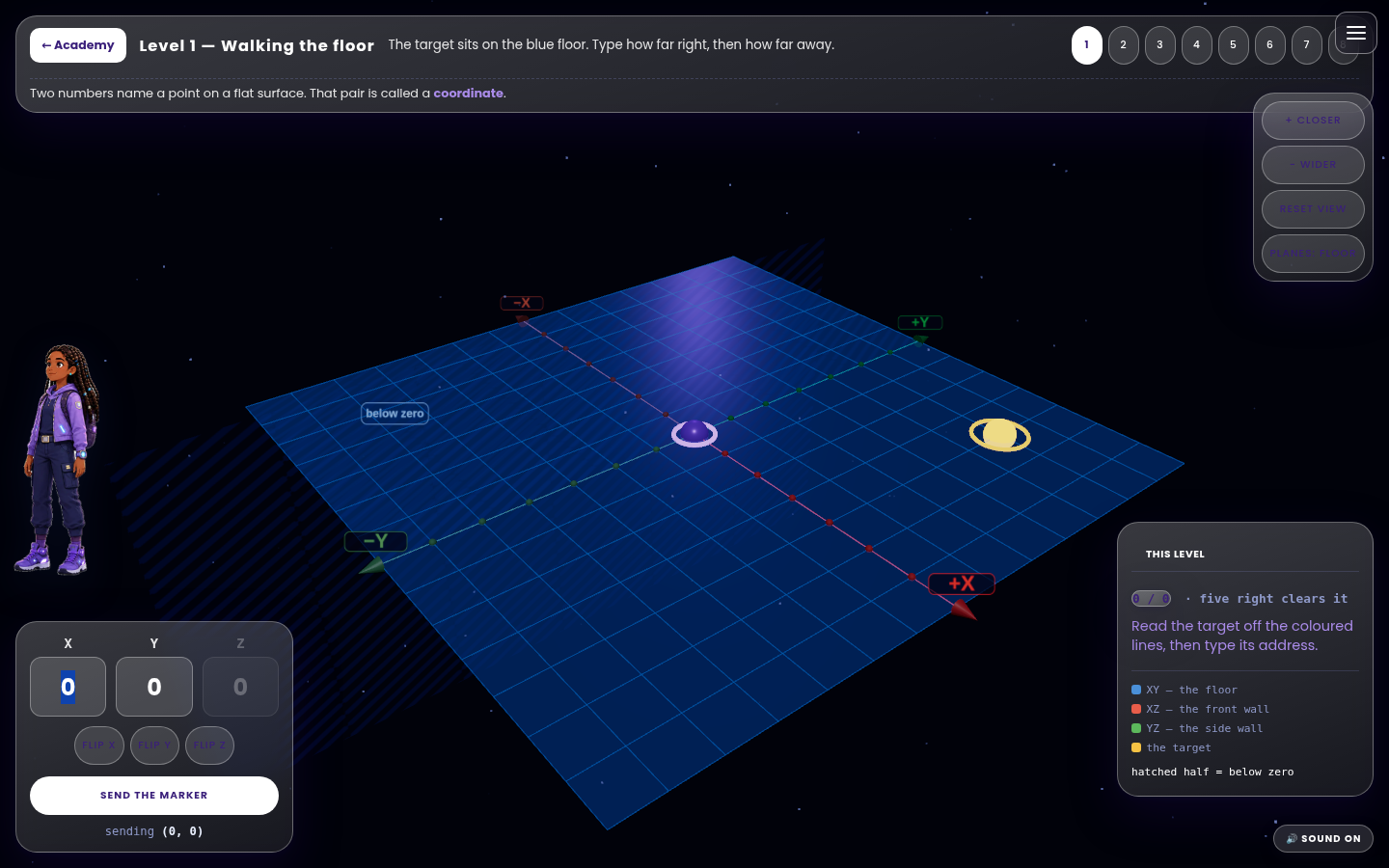Go to level 7
The image size is (1389, 868).
point(1307,45)
